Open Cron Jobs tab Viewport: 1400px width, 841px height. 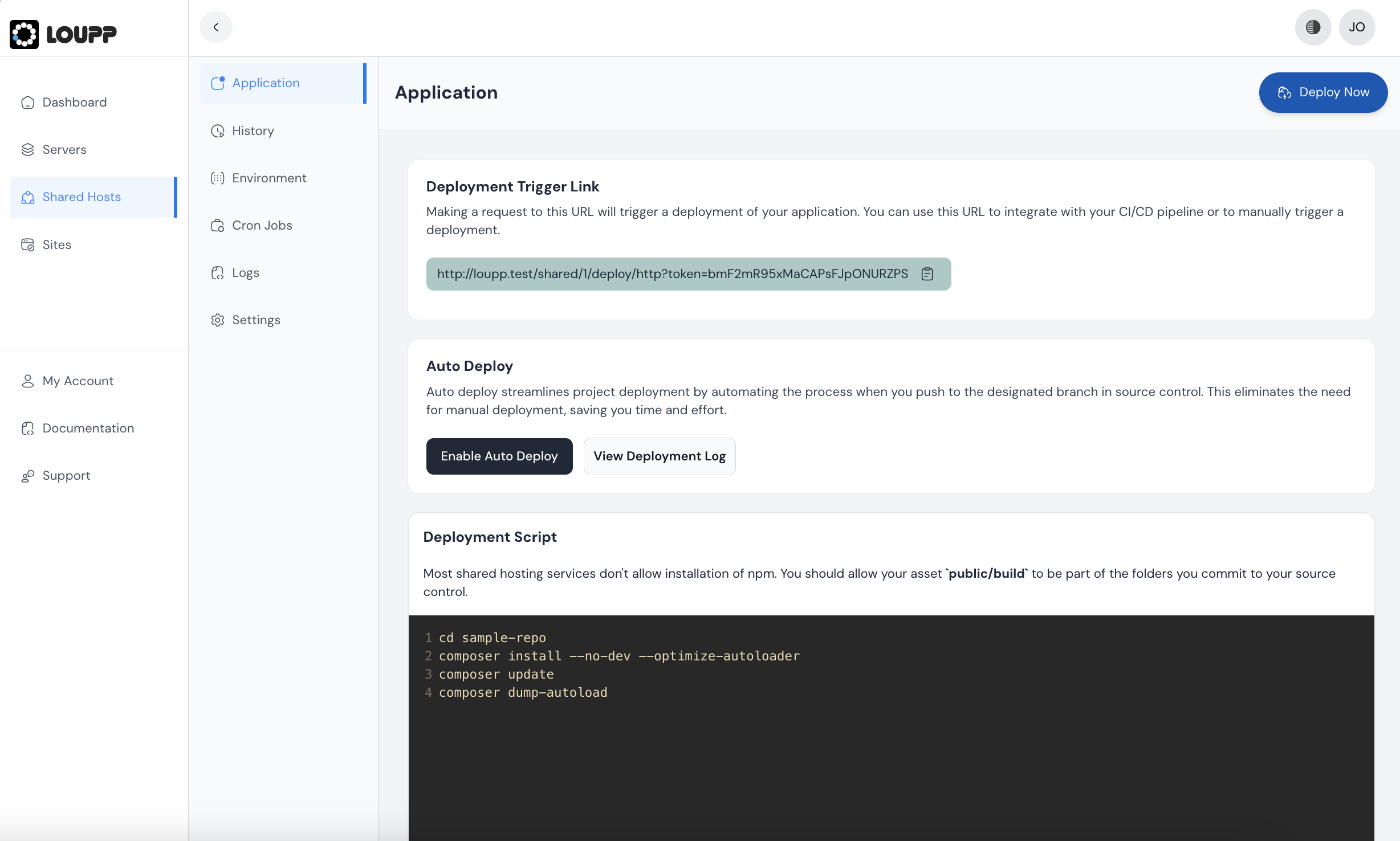pos(283,226)
